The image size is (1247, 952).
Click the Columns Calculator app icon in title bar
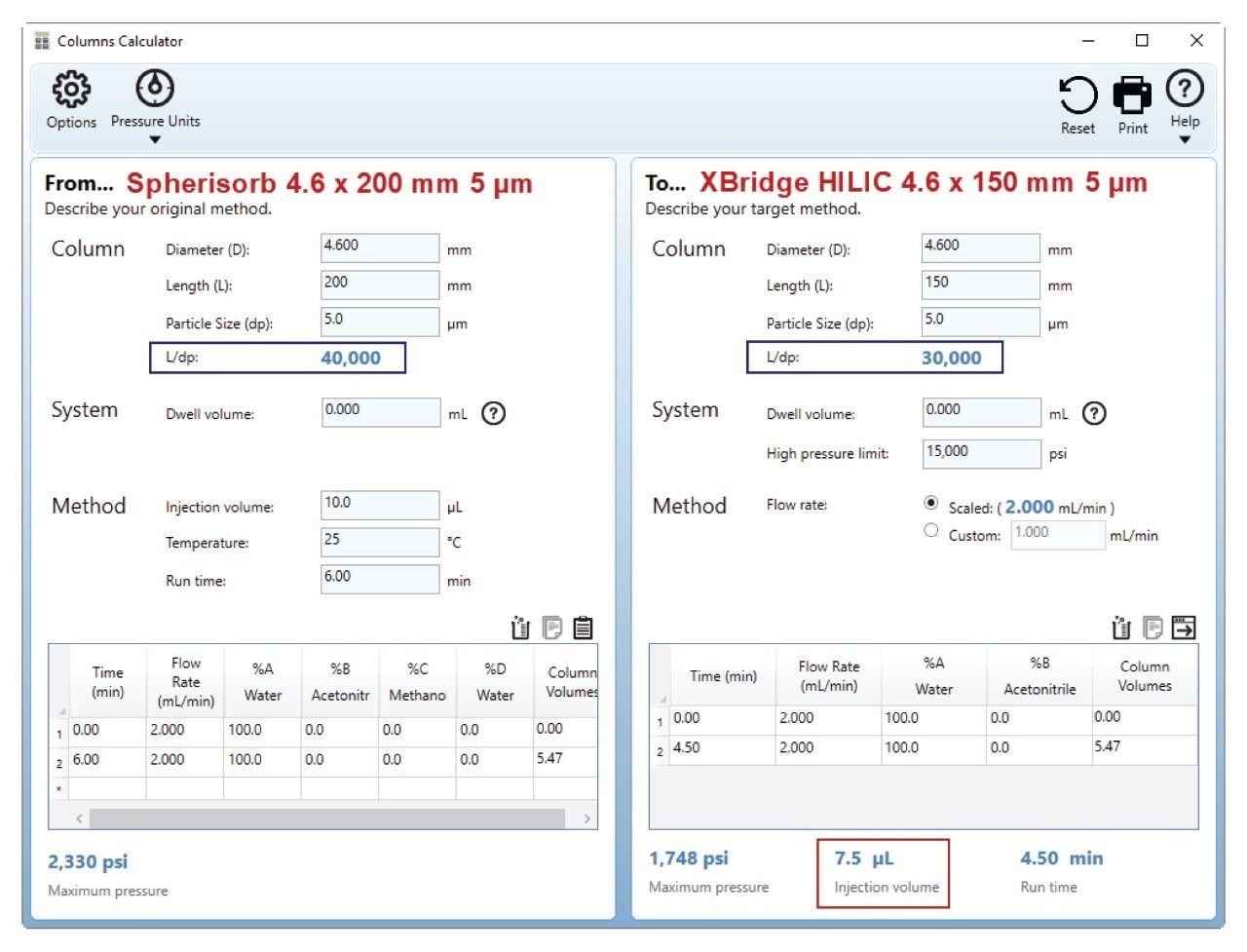coord(42,41)
